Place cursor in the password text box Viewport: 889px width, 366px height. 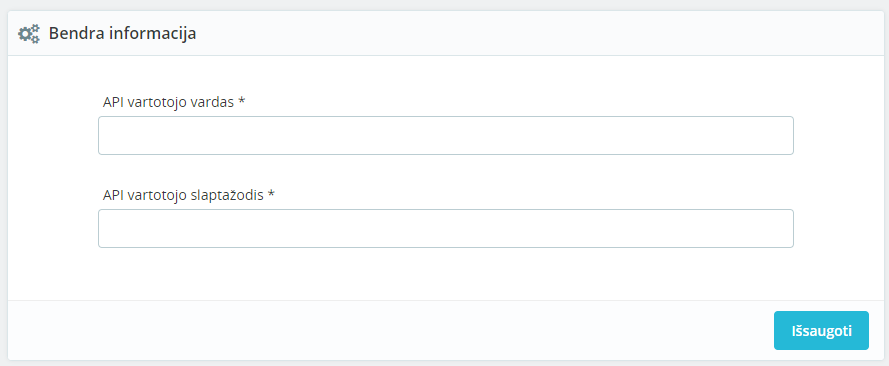[446, 228]
